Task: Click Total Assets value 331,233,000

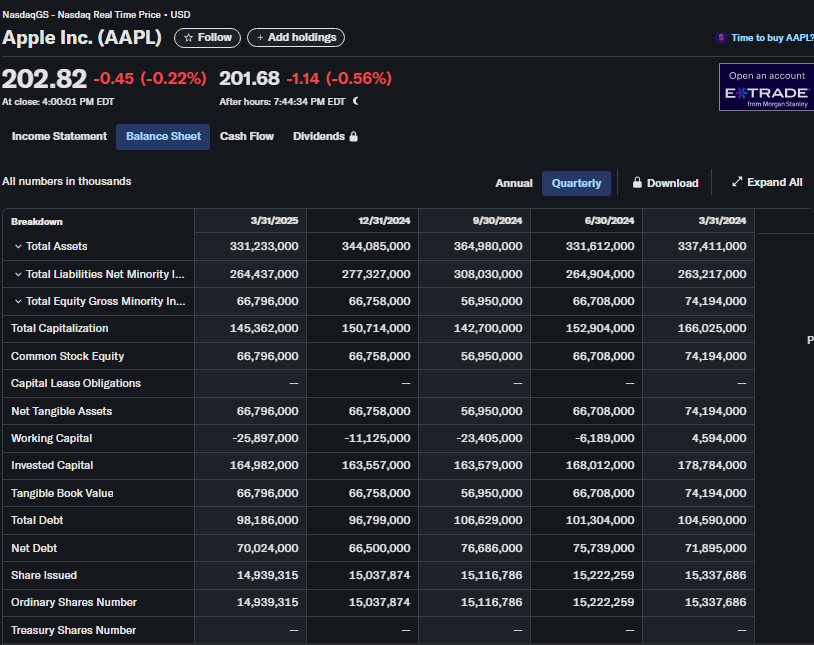Action: [x=264, y=246]
